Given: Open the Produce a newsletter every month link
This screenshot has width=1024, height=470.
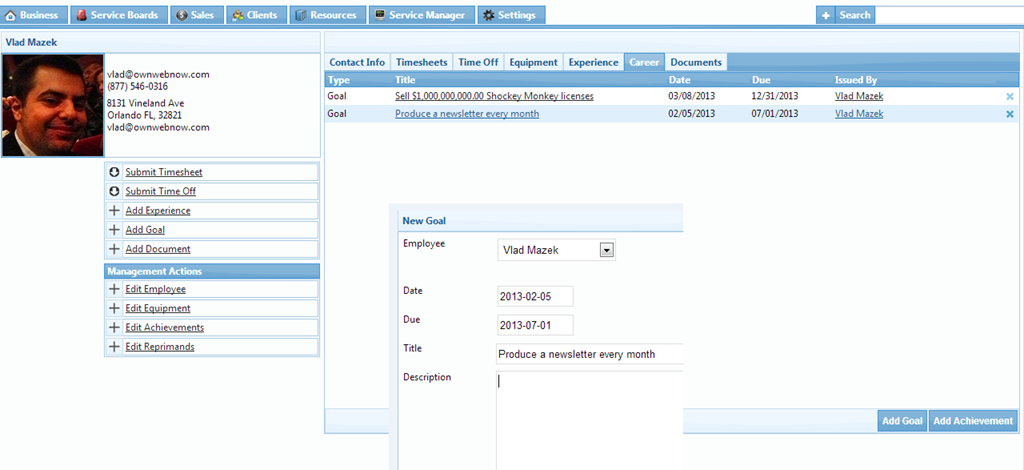Looking at the screenshot, I should (x=467, y=114).
